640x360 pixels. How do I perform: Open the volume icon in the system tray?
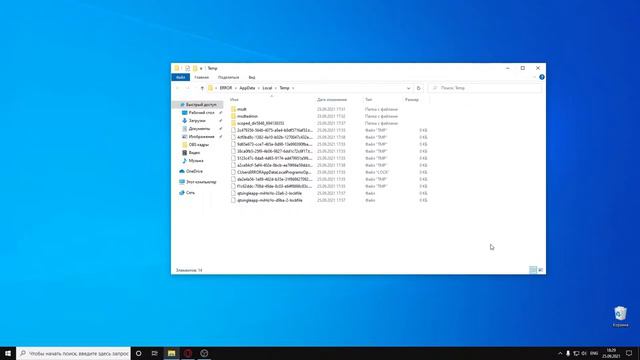point(584,353)
